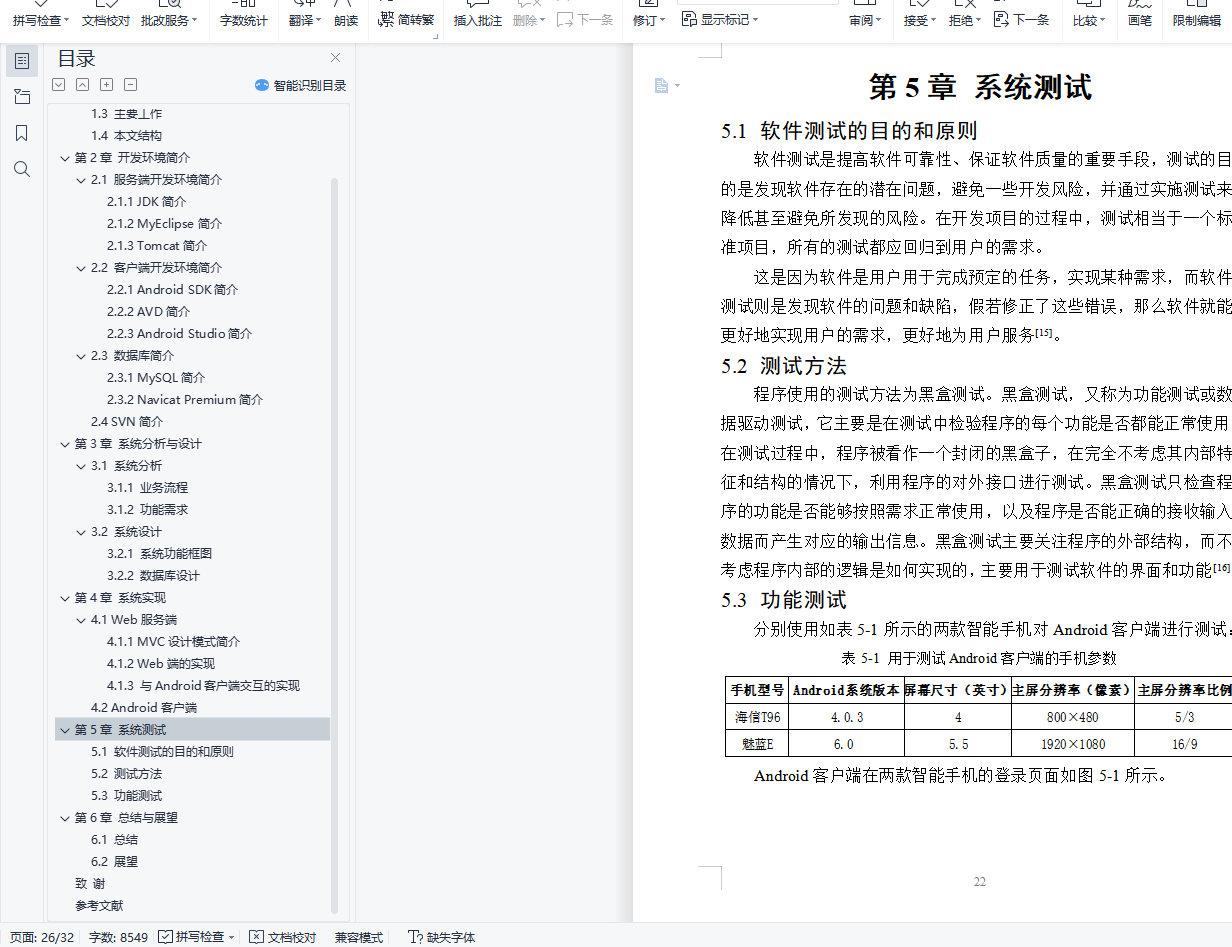
Task: Collapse 2.3 数据库简介 tree node
Action: coord(81,356)
